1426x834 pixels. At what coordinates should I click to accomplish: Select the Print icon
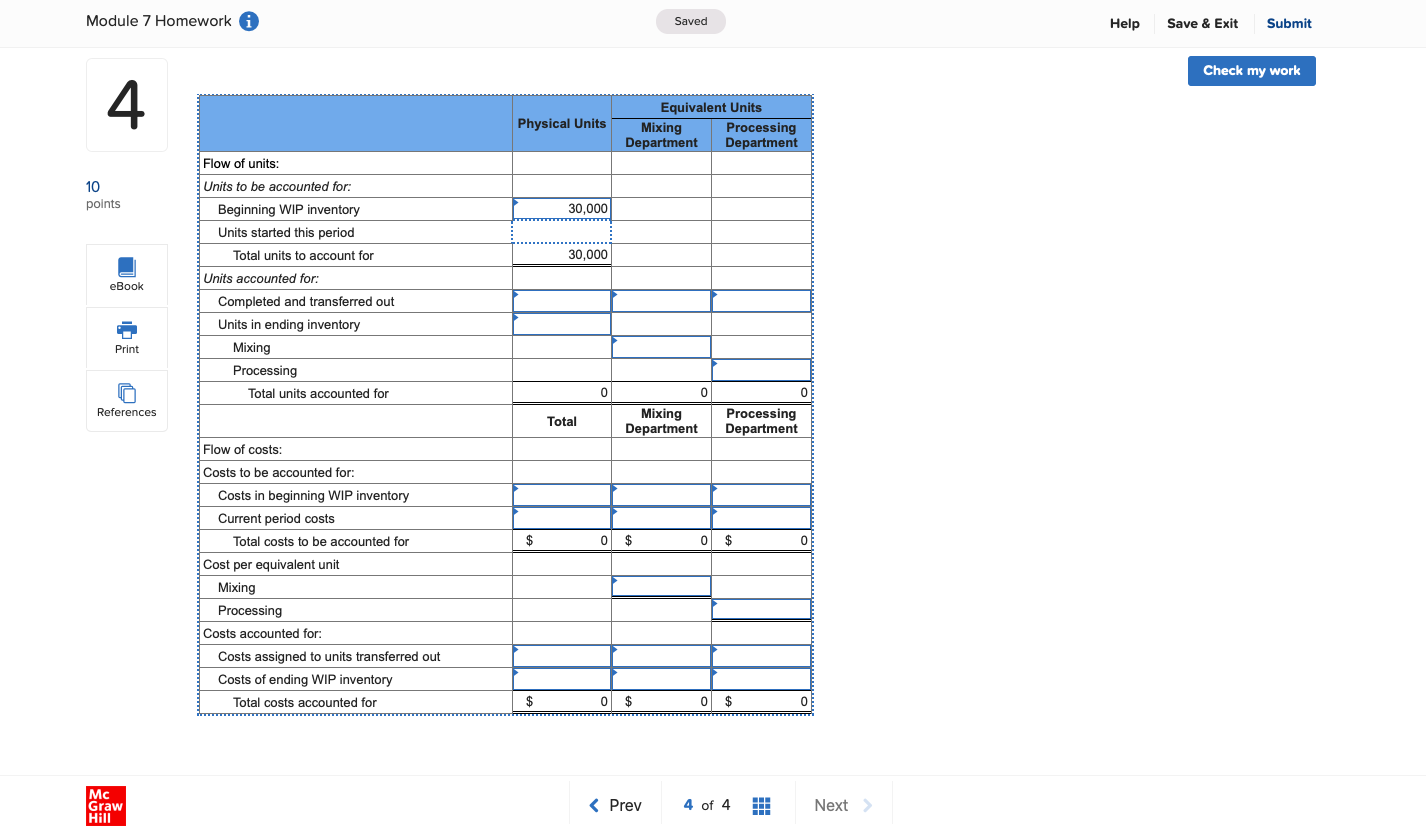click(126, 337)
